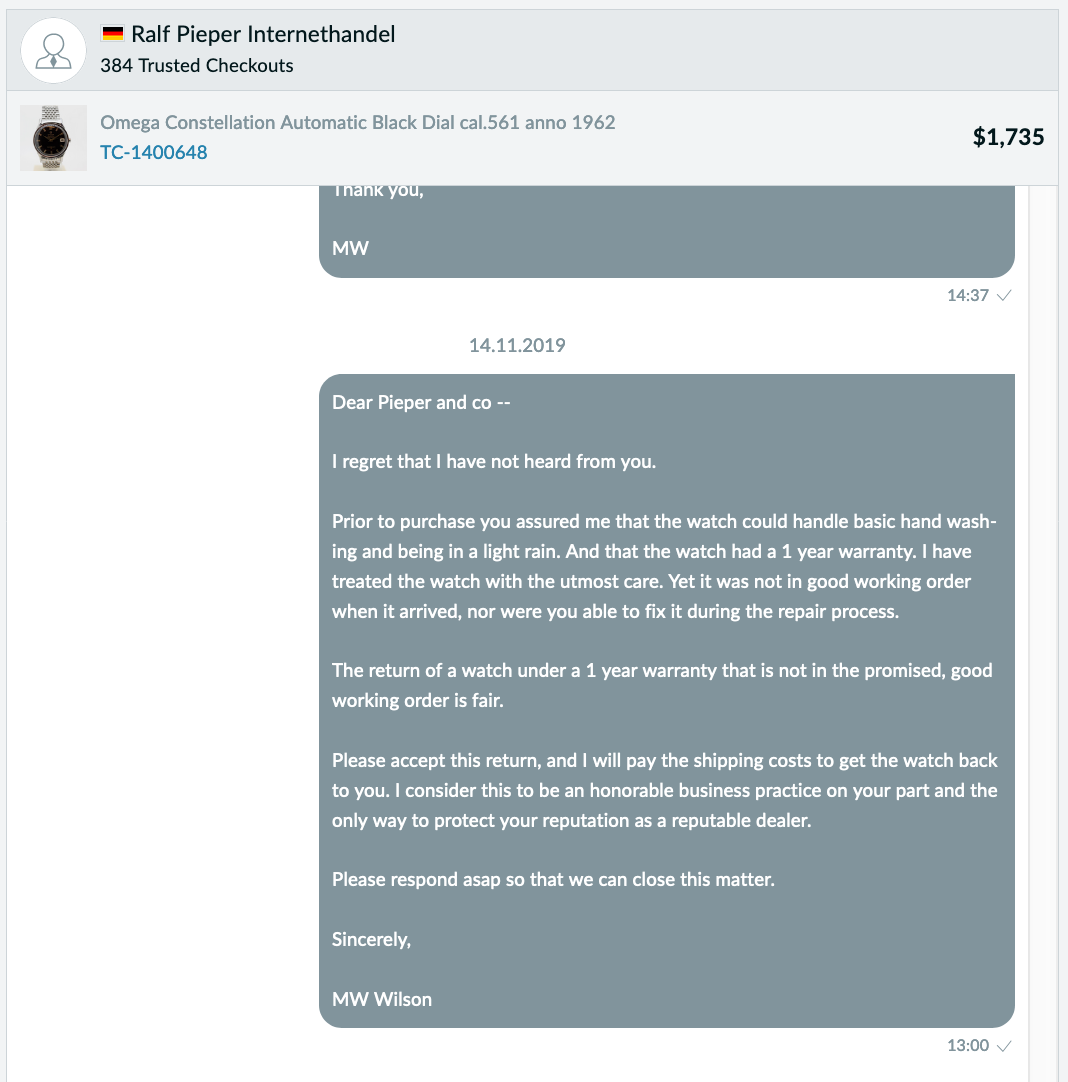Click the $1,735 price
This screenshot has height=1082, width=1068.
(1008, 137)
